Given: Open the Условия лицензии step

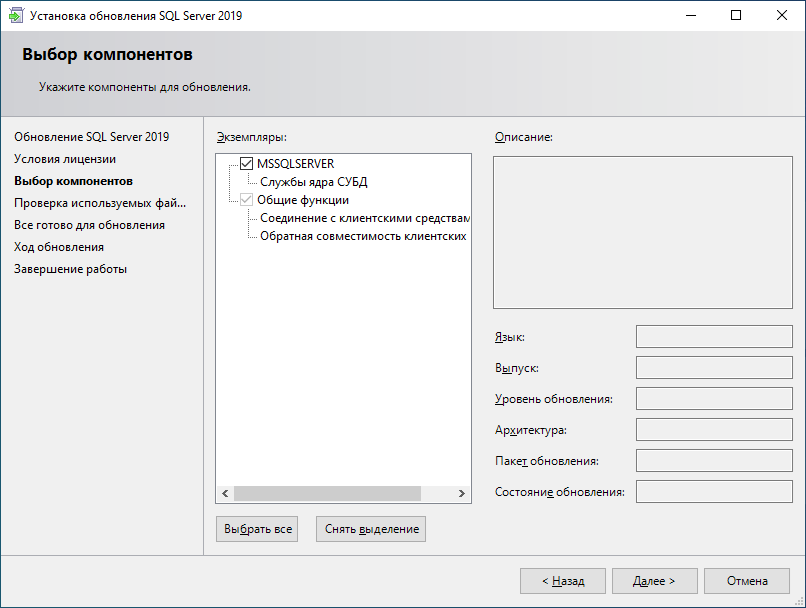Looking at the screenshot, I should pyautogui.click(x=65, y=159).
